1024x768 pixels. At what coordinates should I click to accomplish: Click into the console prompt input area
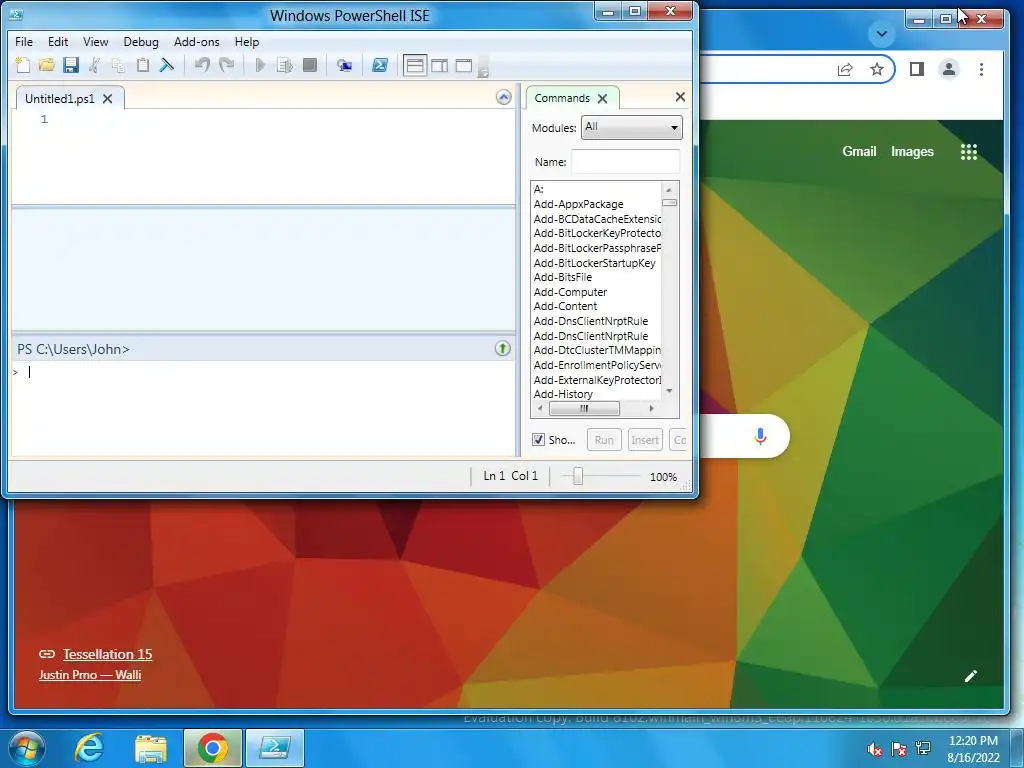[x=263, y=407]
